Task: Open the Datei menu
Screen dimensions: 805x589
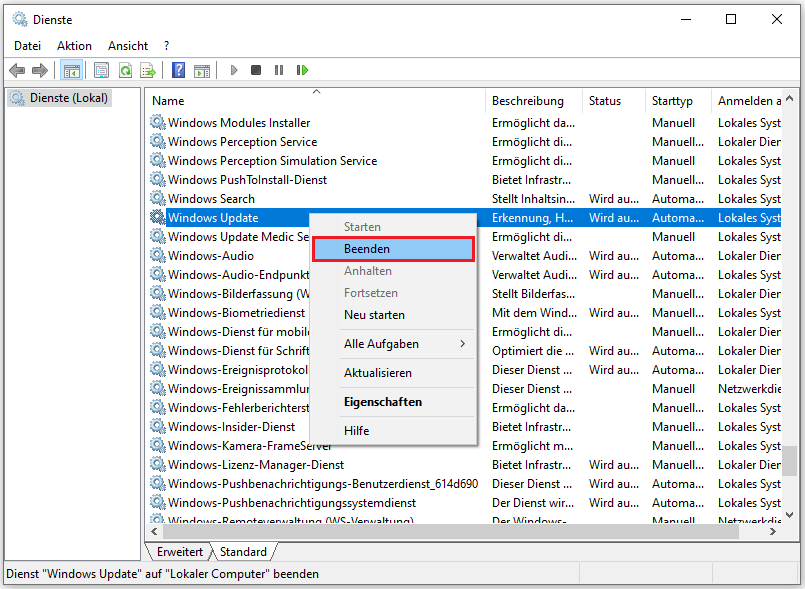Action: point(28,46)
